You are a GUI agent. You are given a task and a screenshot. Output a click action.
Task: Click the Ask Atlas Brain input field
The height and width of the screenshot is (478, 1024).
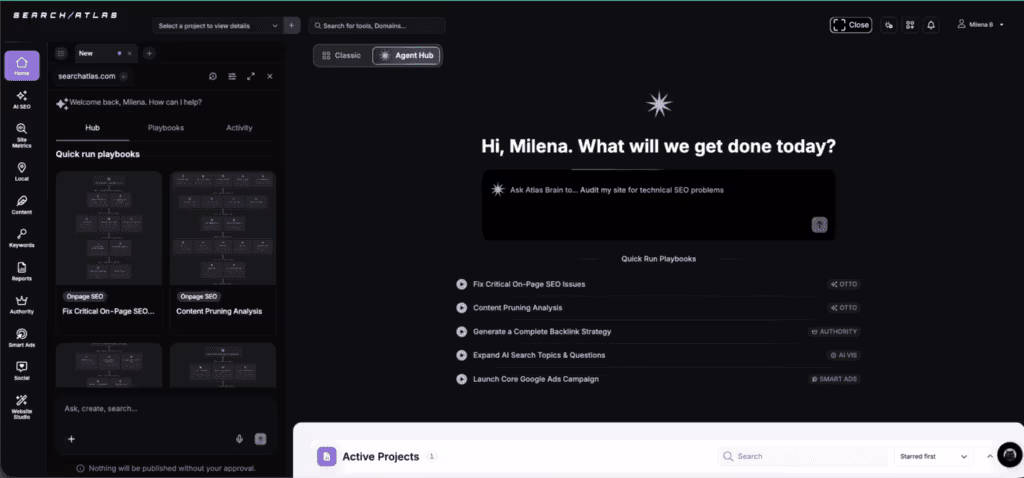point(658,204)
